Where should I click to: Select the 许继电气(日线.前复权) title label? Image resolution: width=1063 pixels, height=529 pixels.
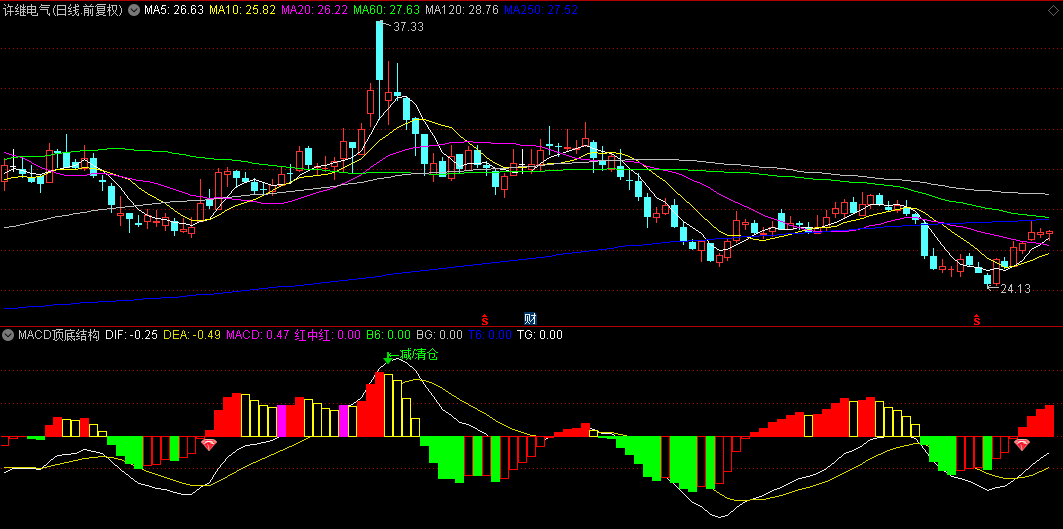point(64,10)
